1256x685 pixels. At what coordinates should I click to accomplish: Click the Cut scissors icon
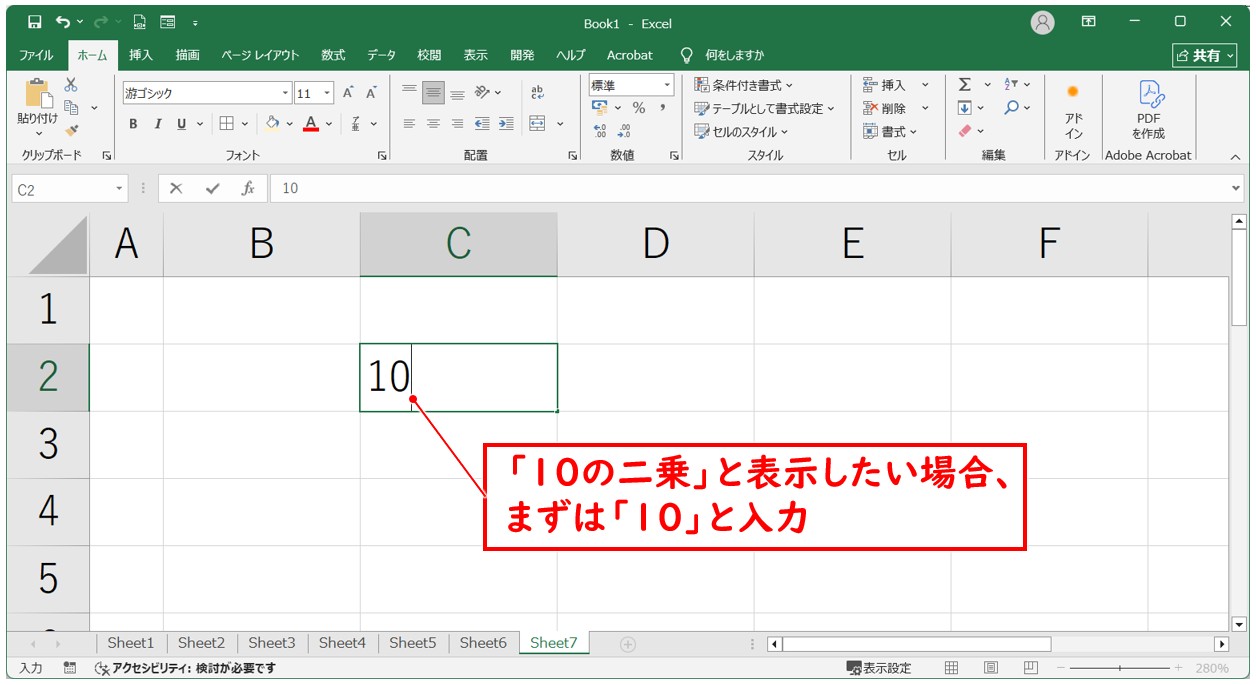pyautogui.click(x=71, y=86)
